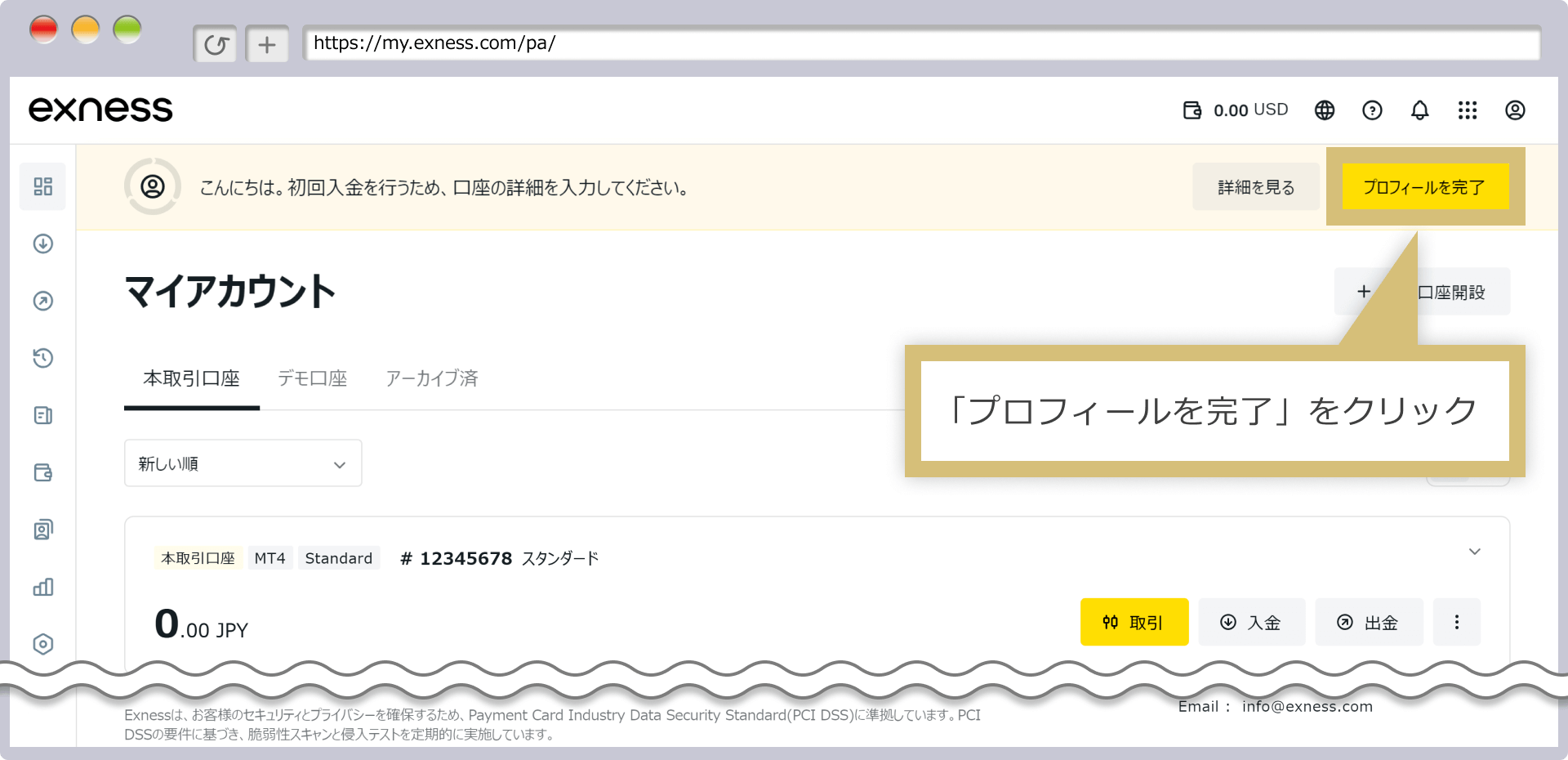
Task: Open the My Accounts dashboard sidebar icon
Action: pyautogui.click(x=43, y=186)
